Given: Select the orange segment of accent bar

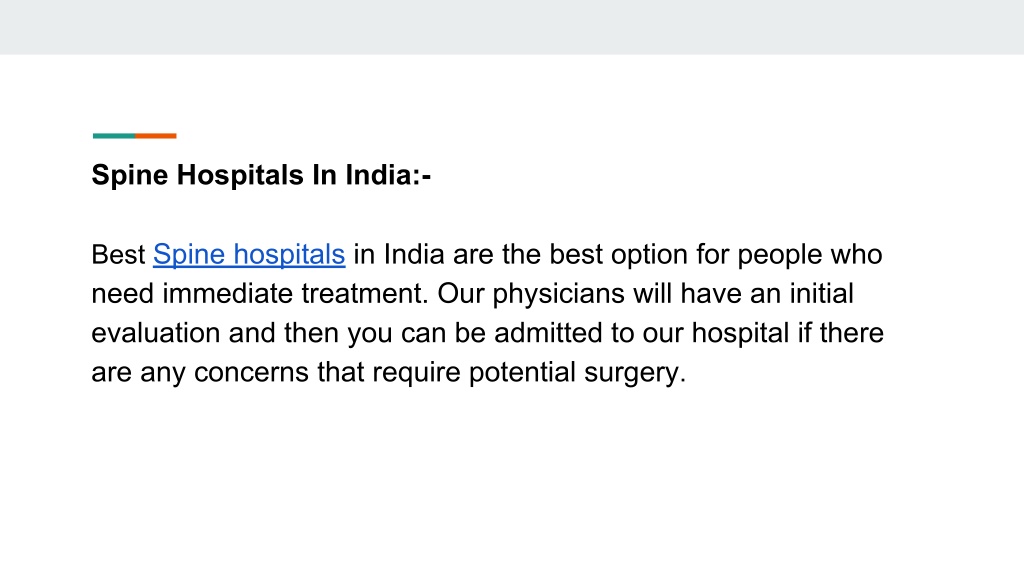Looking at the screenshot, I should [156, 136].
